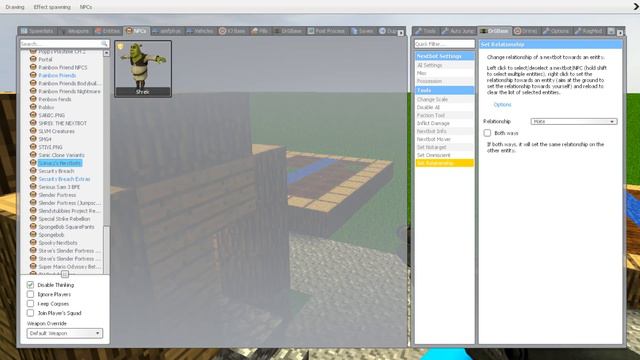Screen dimensions: 640x360
Task: Open the Relationship dropdown
Action: (x=574, y=121)
